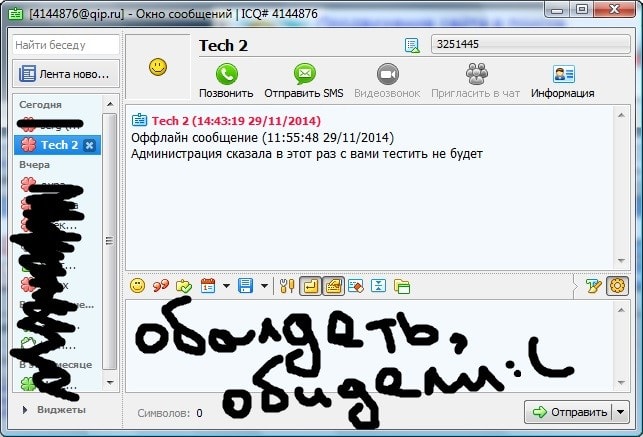Close the Tech 2 conversation tab with X
Screen dimensions: 643x437
click(89, 145)
